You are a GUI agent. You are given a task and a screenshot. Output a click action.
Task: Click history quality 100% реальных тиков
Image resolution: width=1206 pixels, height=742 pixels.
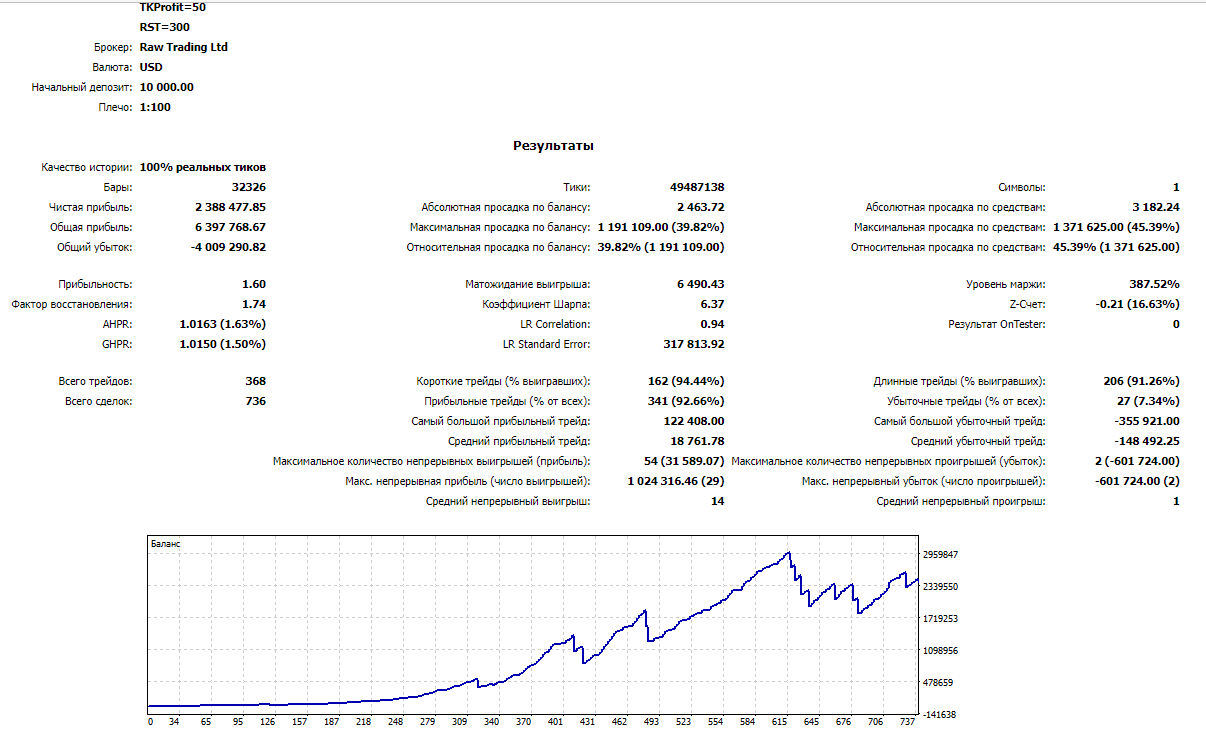pyautogui.click(x=203, y=167)
